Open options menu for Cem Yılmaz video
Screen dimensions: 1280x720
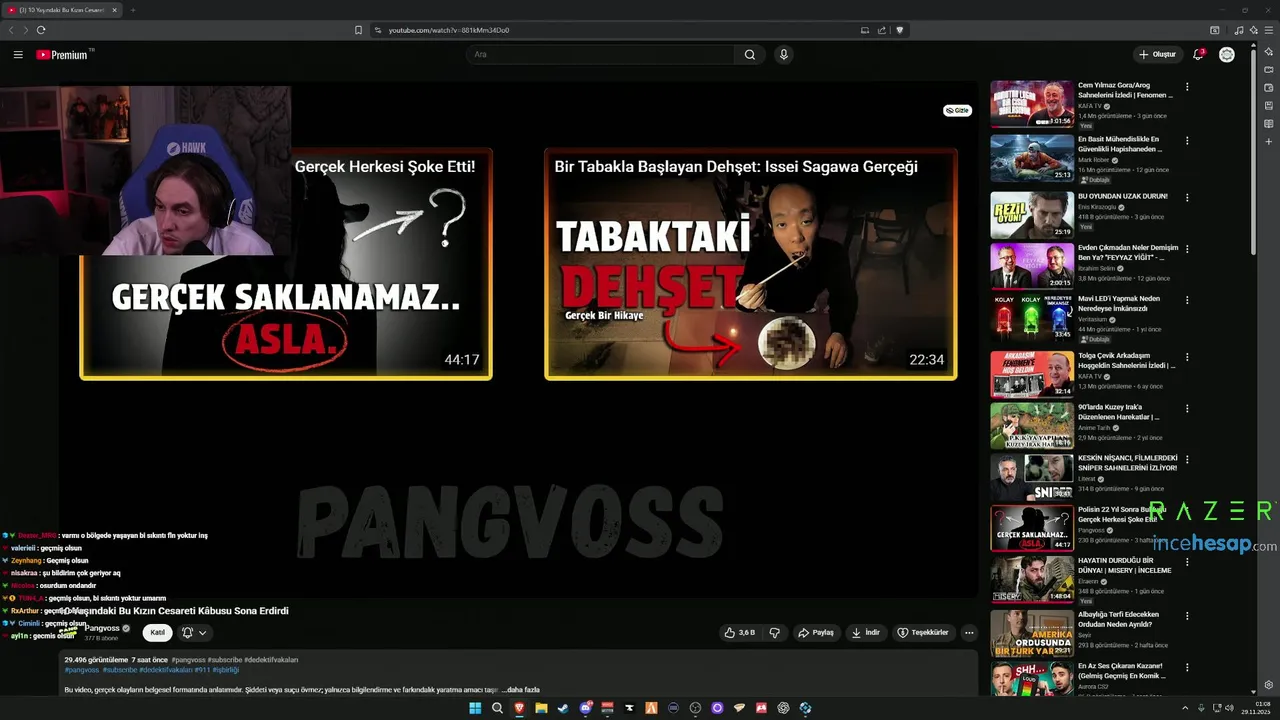[1187, 87]
